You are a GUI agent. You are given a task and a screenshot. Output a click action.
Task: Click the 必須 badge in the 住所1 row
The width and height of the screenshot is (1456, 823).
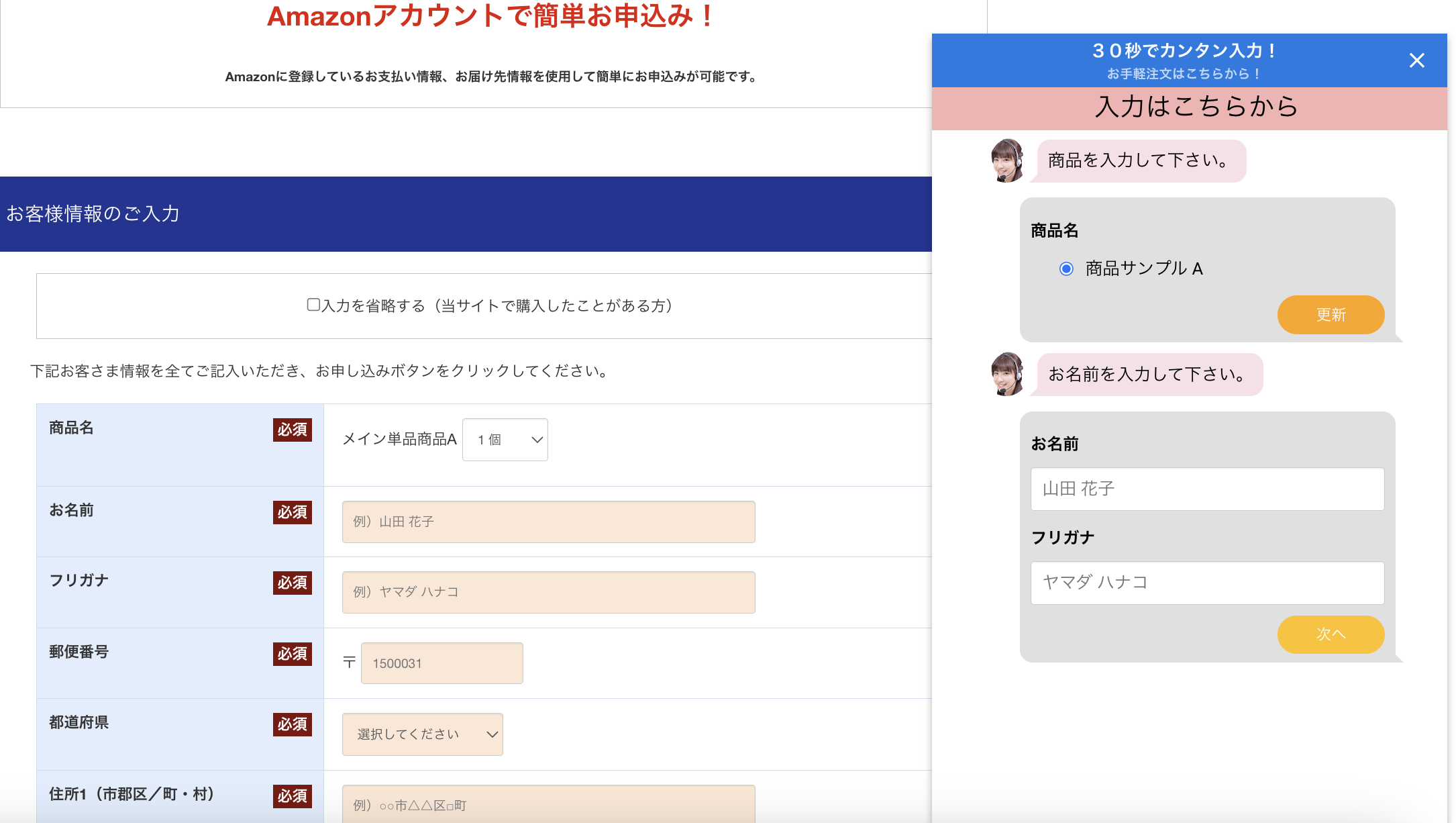click(x=293, y=796)
